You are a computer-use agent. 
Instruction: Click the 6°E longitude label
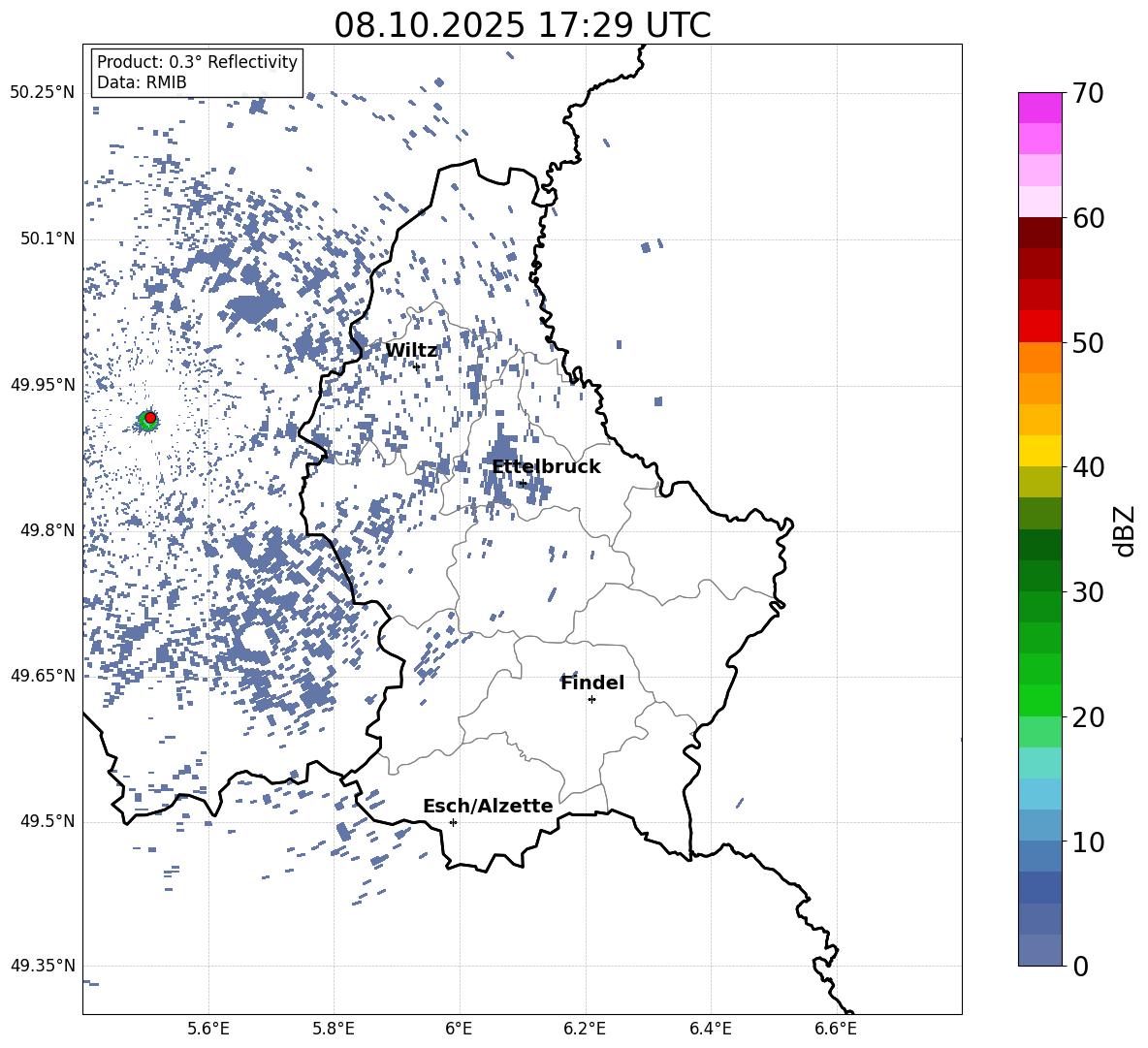click(459, 1029)
